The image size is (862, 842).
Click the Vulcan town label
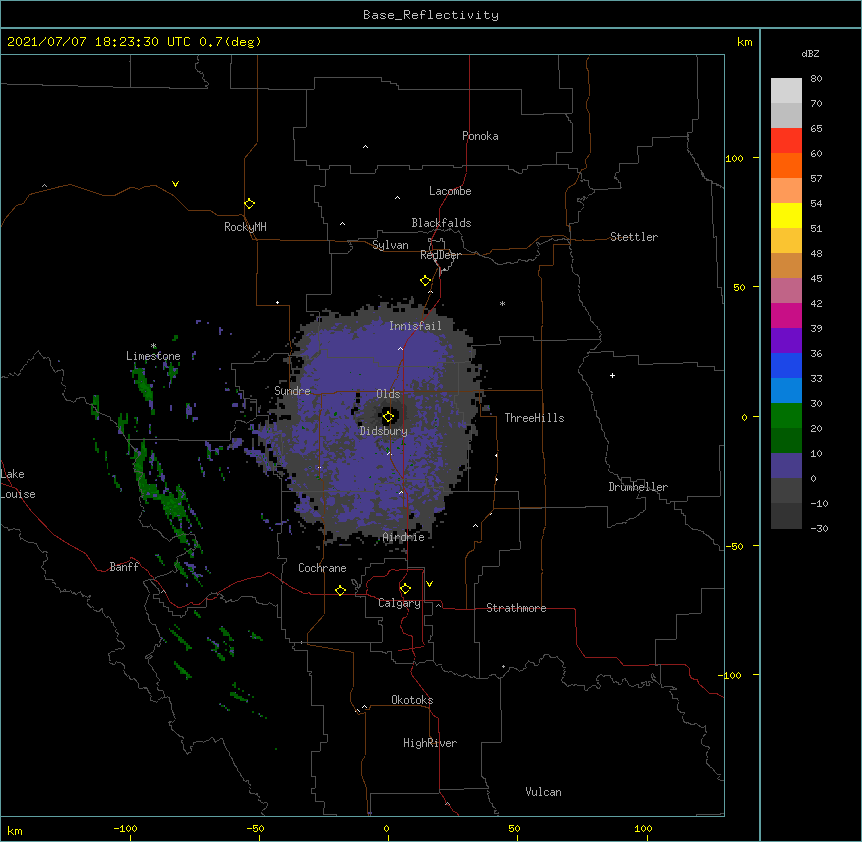click(543, 792)
